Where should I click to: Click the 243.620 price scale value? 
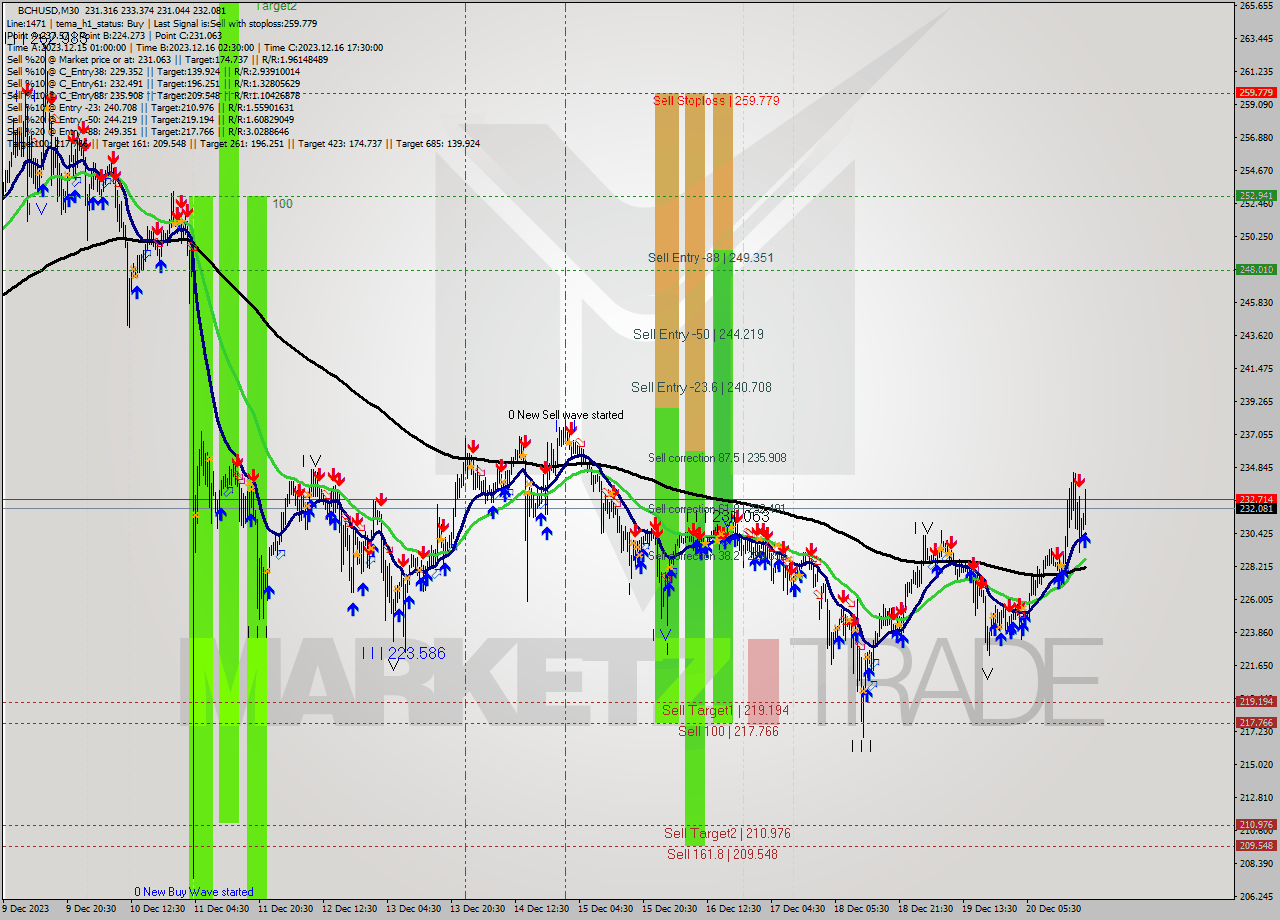1255,336
